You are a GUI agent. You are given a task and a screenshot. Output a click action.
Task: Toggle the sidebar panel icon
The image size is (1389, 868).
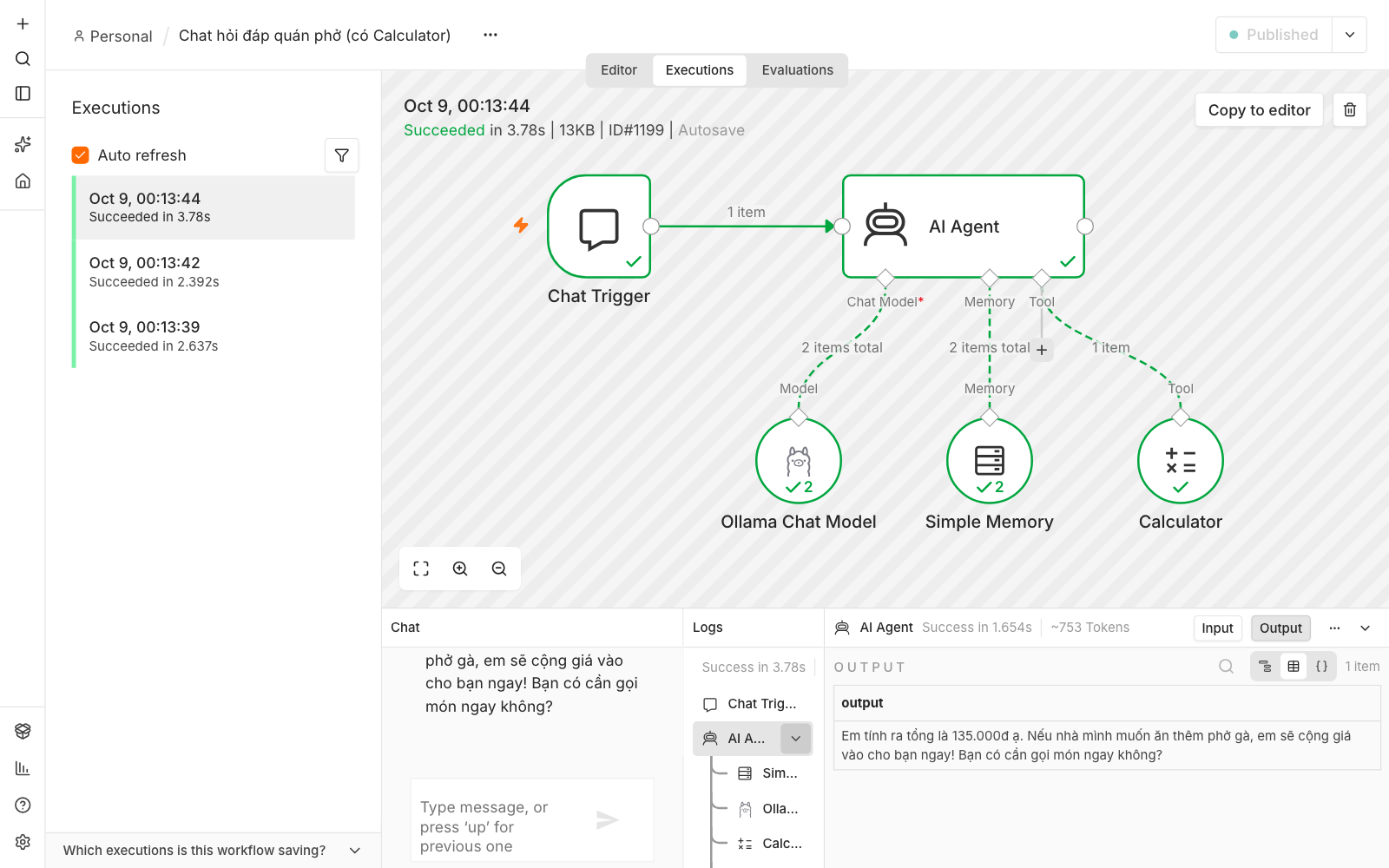coord(23,93)
